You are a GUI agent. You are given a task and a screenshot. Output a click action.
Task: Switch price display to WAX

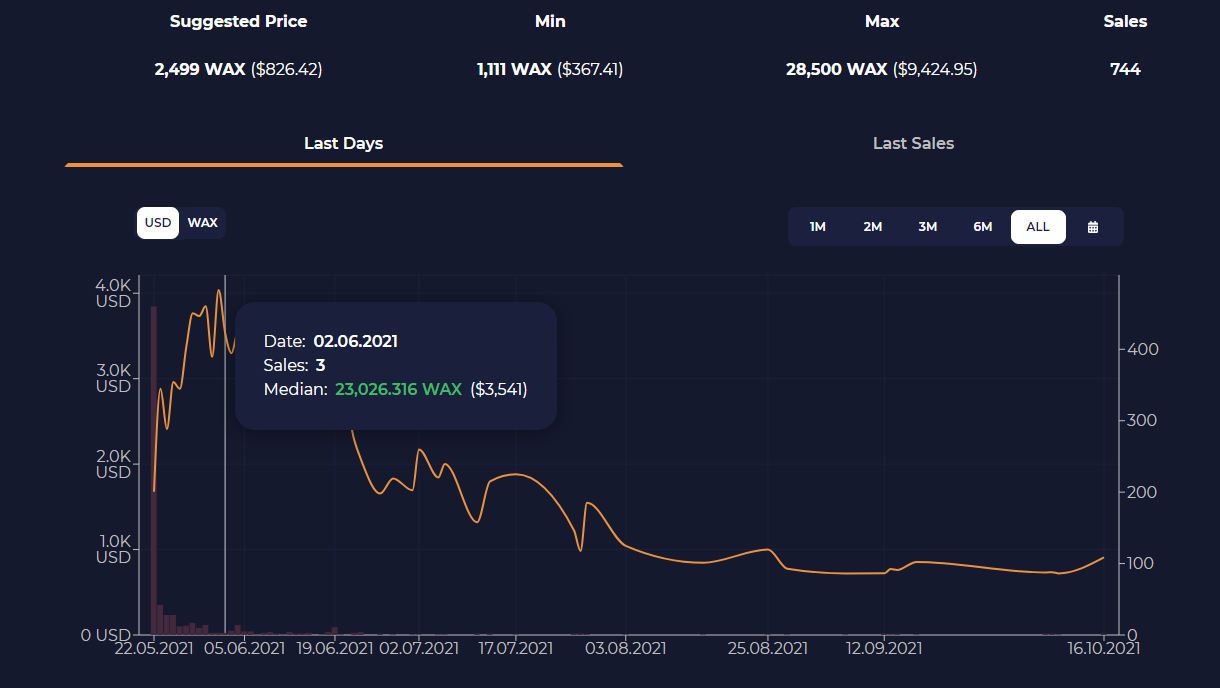203,223
